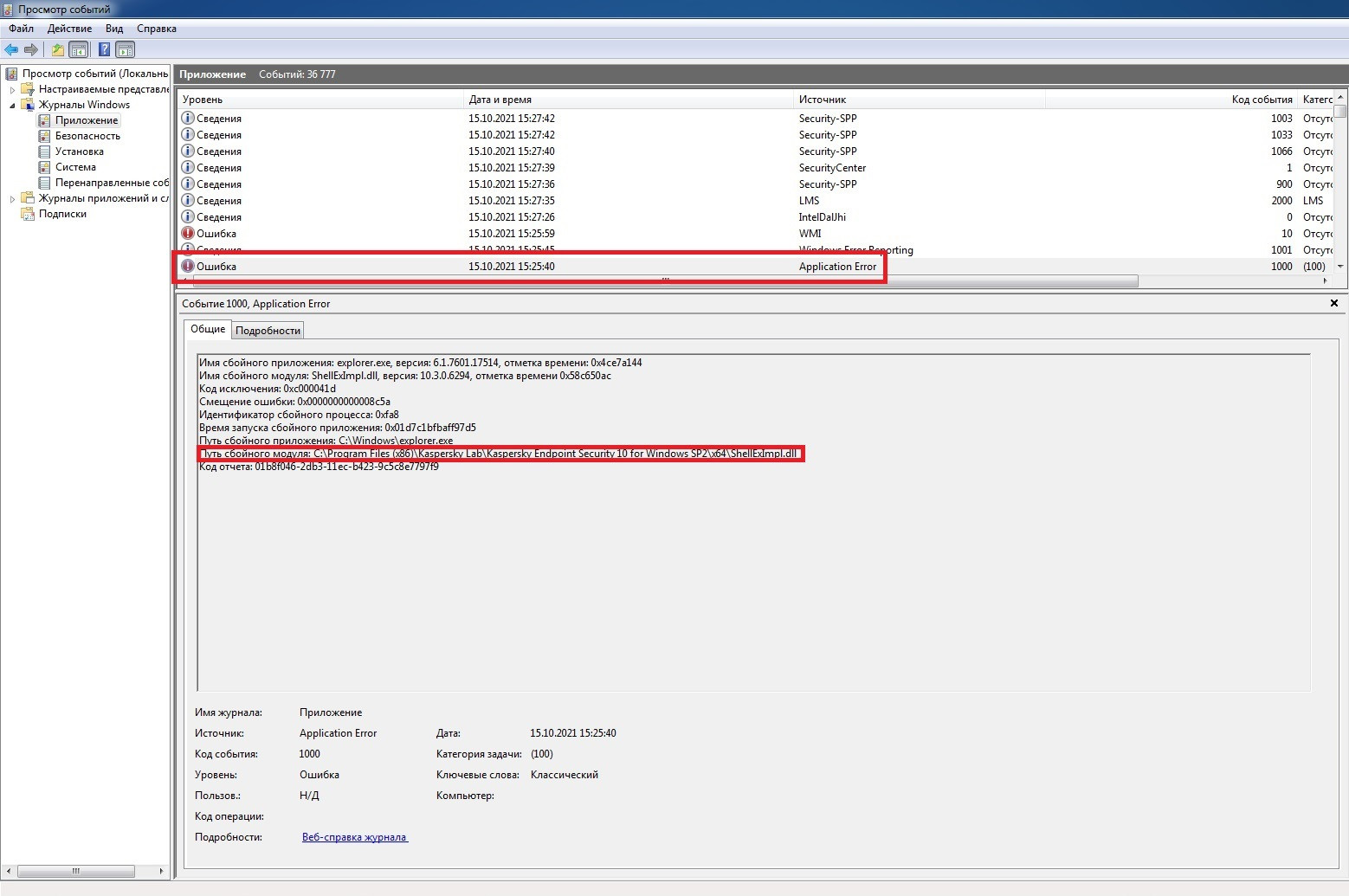Click console tree scrollbar right arrow
The width and height of the screenshot is (1349, 896).
pos(161,871)
